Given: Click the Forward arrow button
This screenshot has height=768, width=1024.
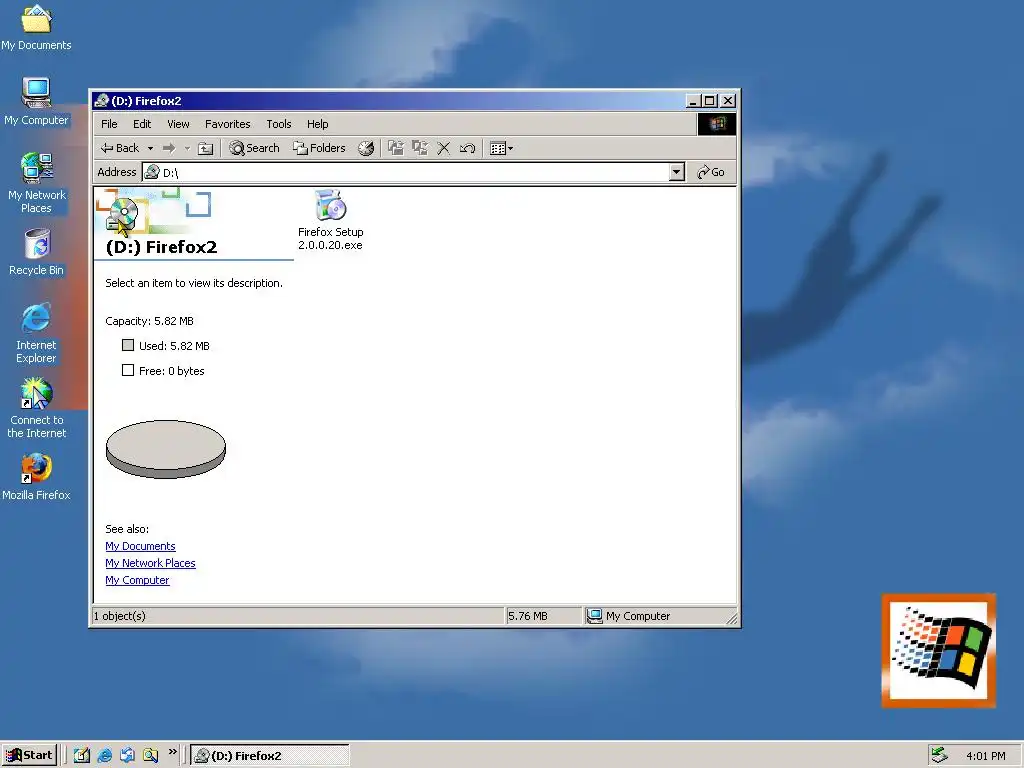Looking at the screenshot, I should (x=169, y=148).
